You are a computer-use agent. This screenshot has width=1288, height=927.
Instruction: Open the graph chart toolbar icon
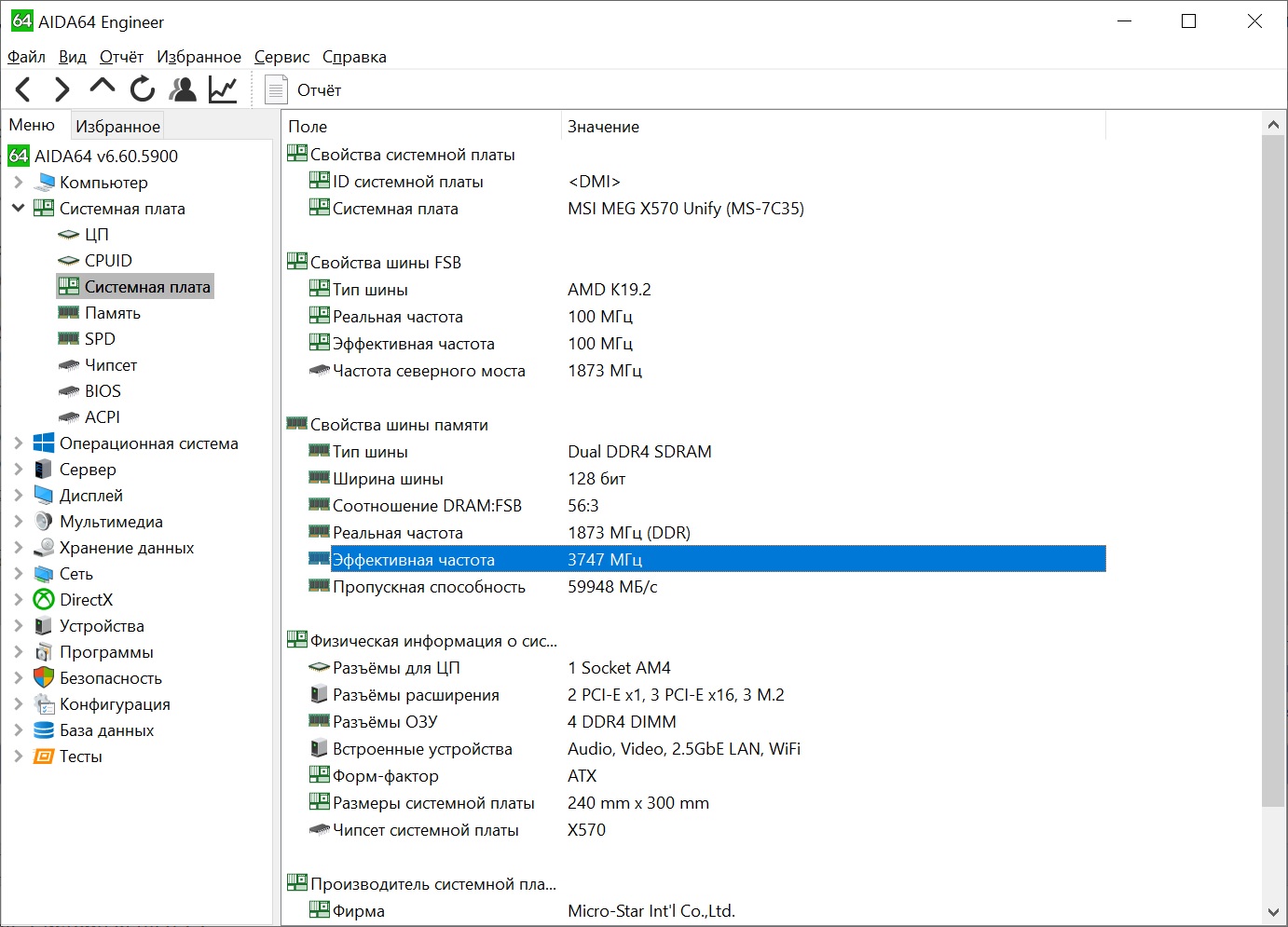click(224, 89)
